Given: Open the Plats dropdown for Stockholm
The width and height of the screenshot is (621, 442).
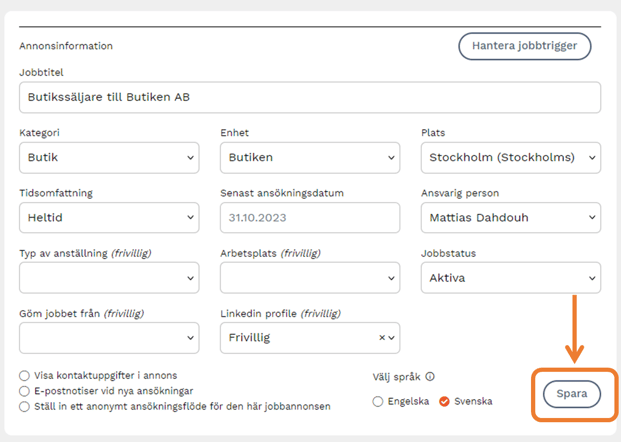Looking at the screenshot, I should click(x=510, y=157).
